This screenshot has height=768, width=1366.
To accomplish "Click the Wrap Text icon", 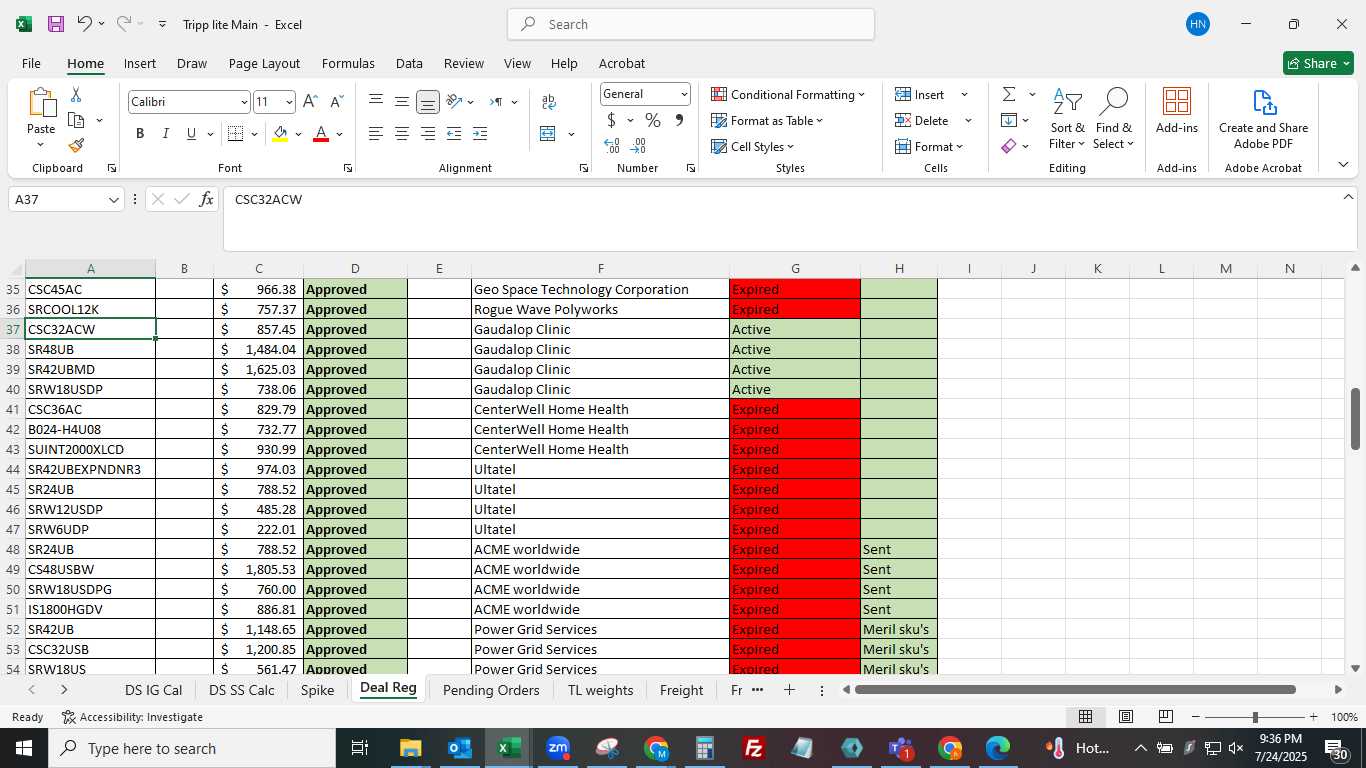I will tap(548, 102).
